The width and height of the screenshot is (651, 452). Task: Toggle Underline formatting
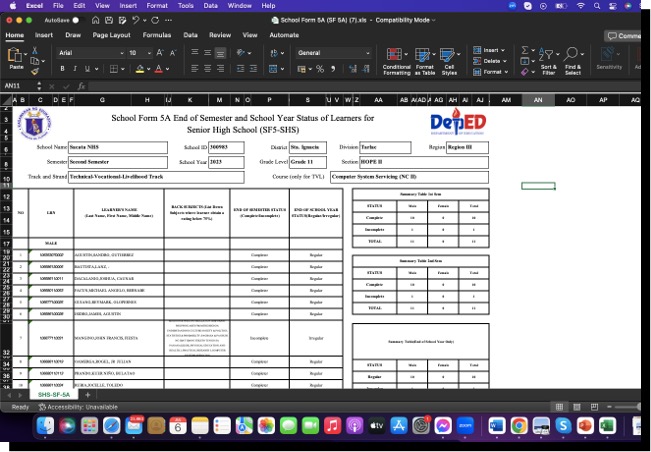coord(87,69)
